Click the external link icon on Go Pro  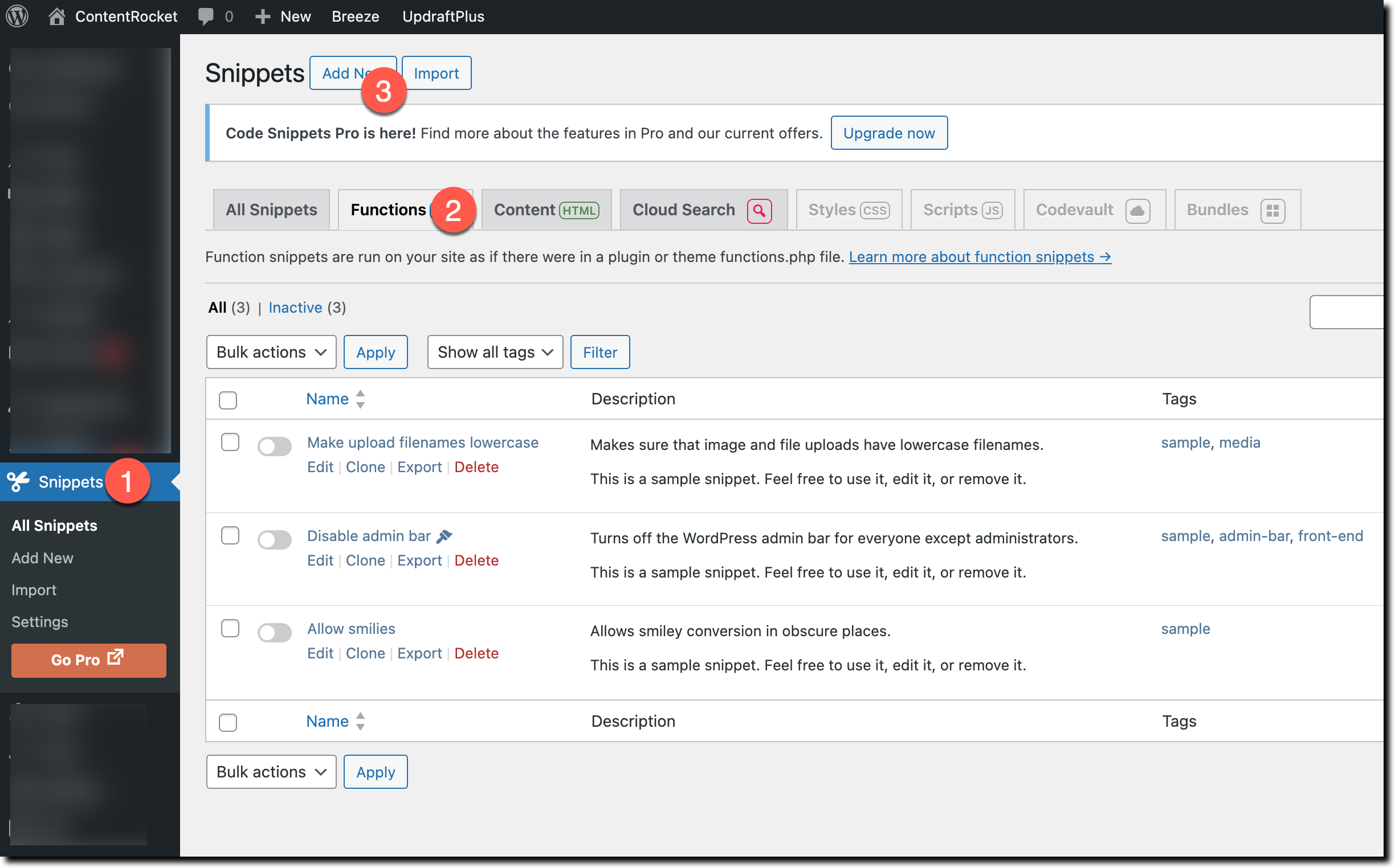(116, 657)
